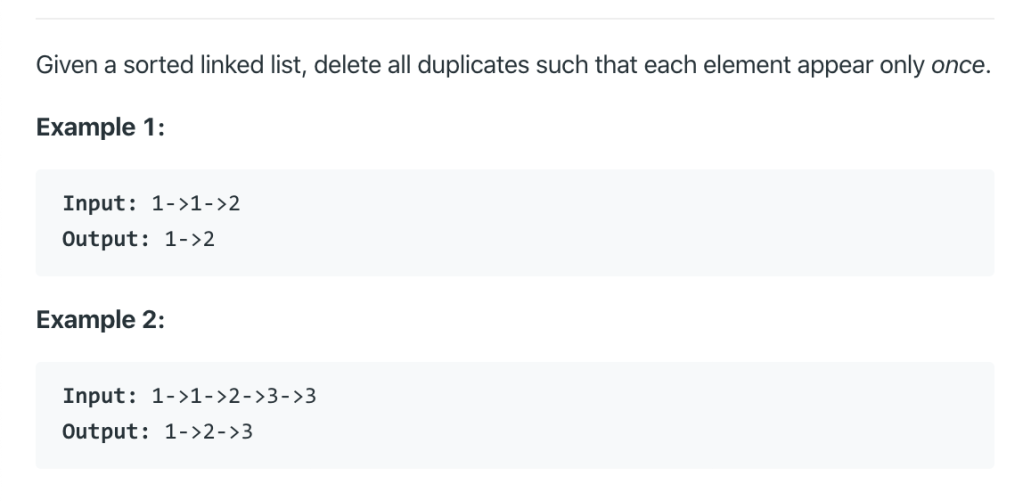Click the "Output:" label in Example 2
The image size is (1023, 501).
101,434
